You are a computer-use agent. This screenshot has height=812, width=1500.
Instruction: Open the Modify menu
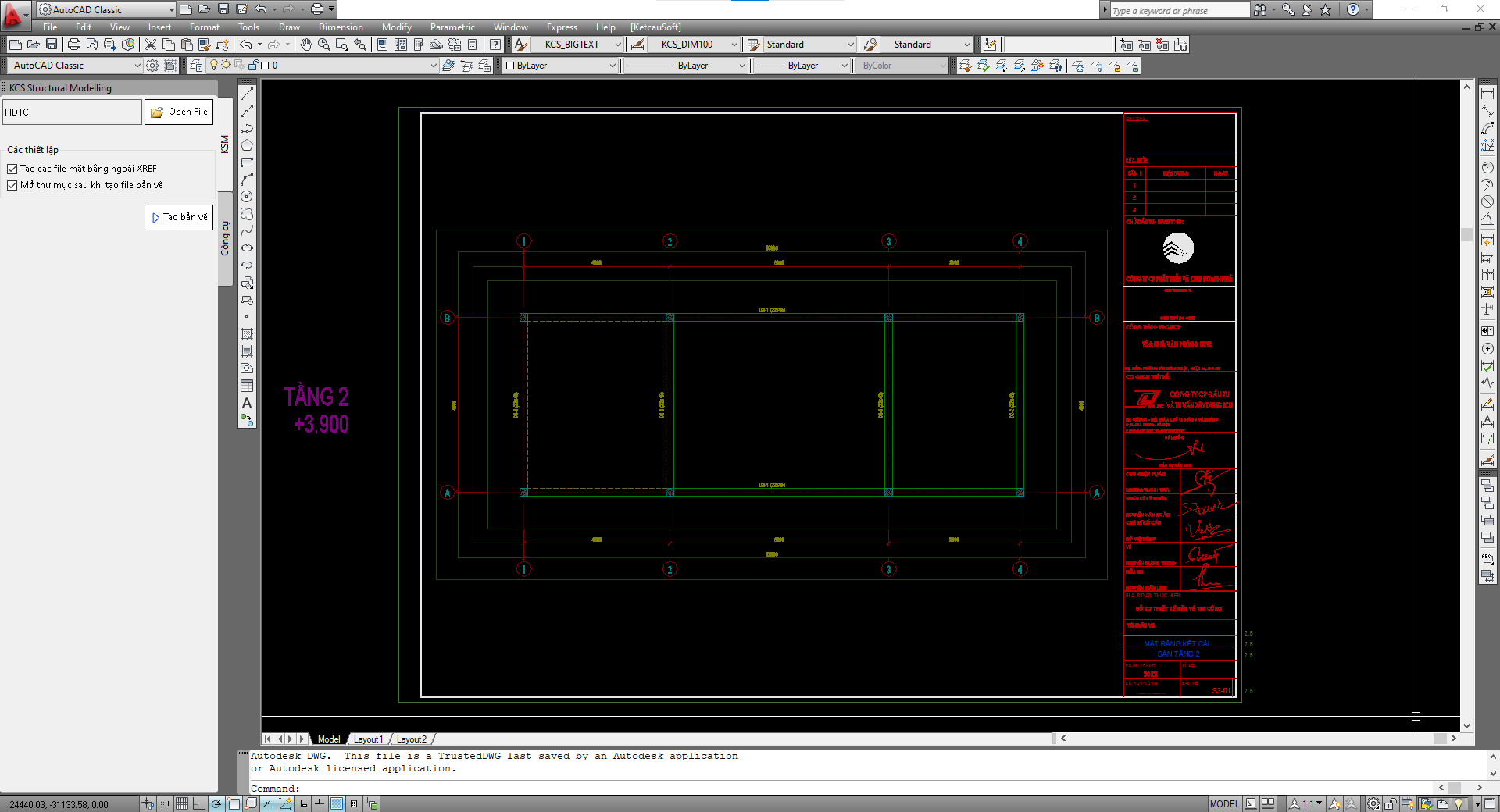(x=396, y=27)
